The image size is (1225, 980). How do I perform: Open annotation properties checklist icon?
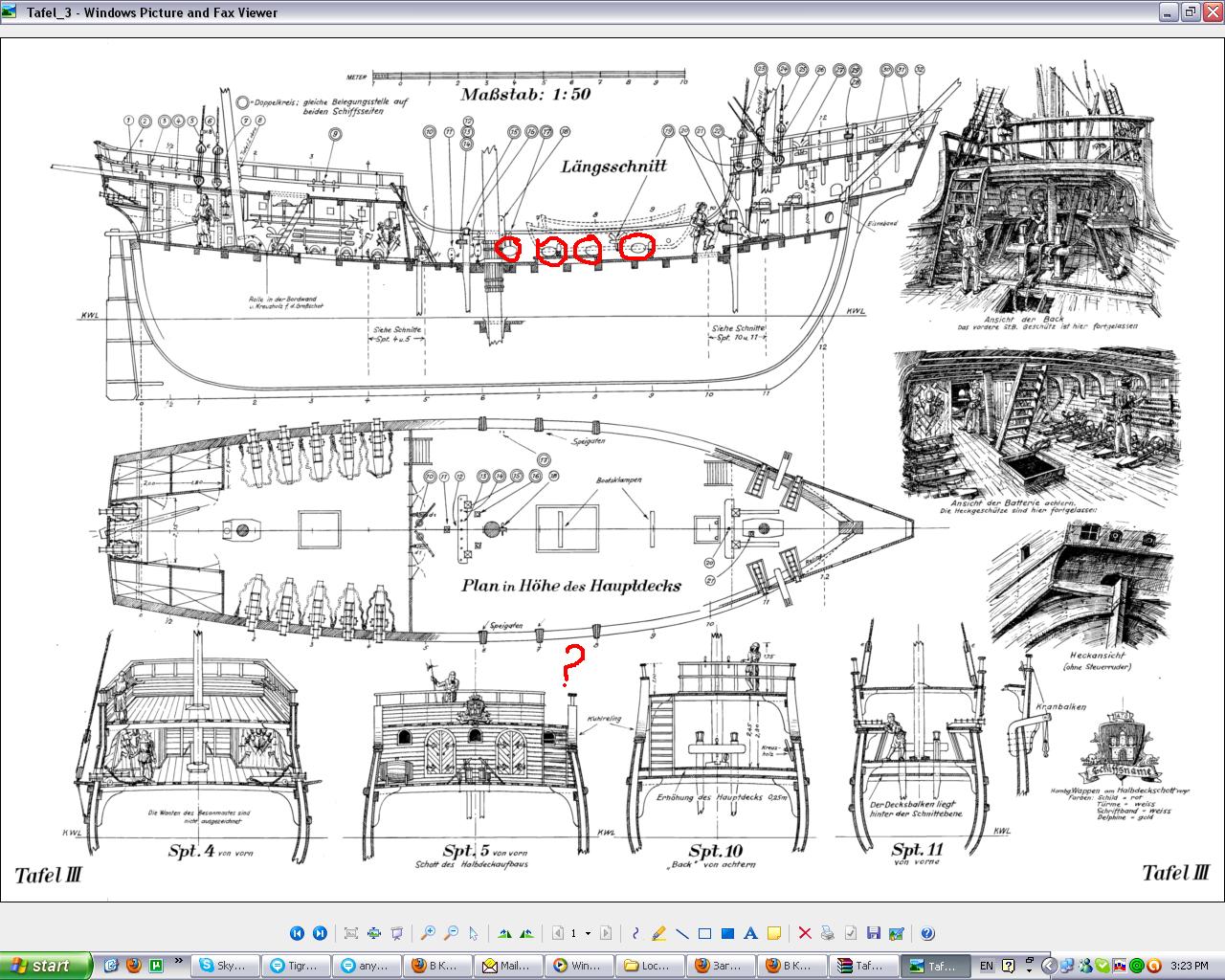click(850, 933)
